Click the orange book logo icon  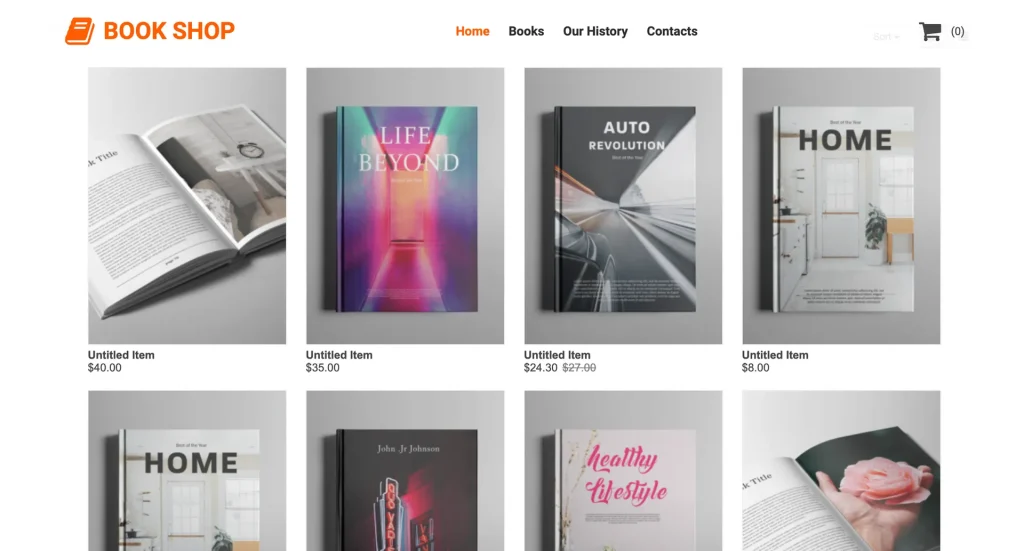[x=80, y=31]
